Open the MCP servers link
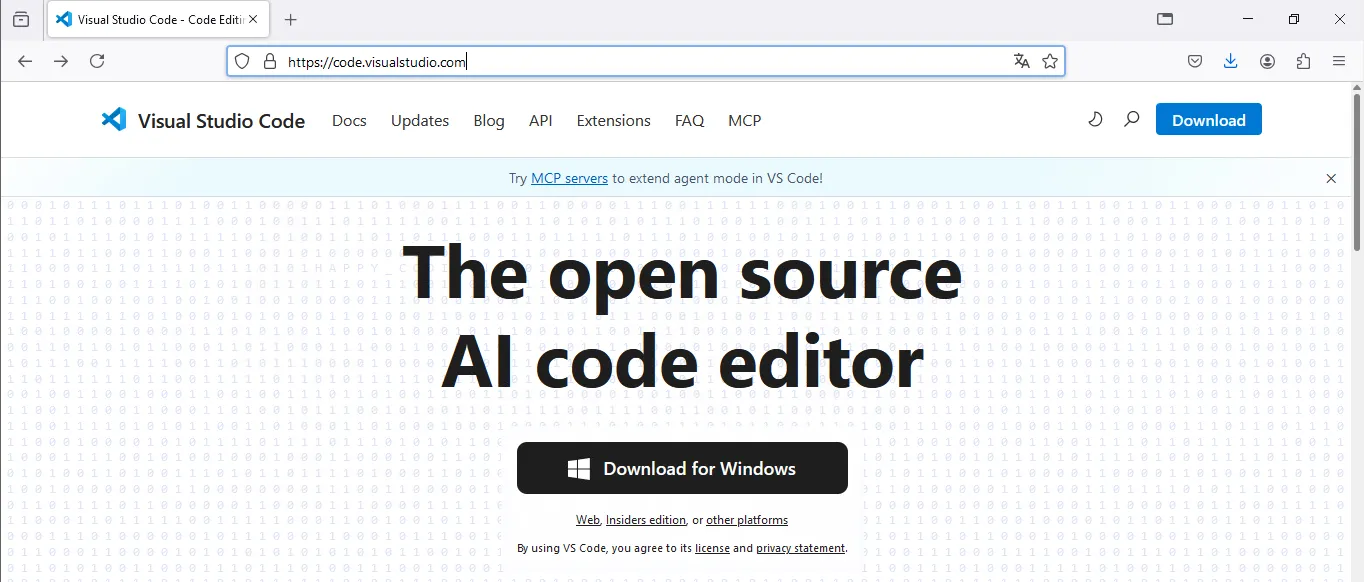Screen dimensions: 1364x582 (x=570, y=178)
